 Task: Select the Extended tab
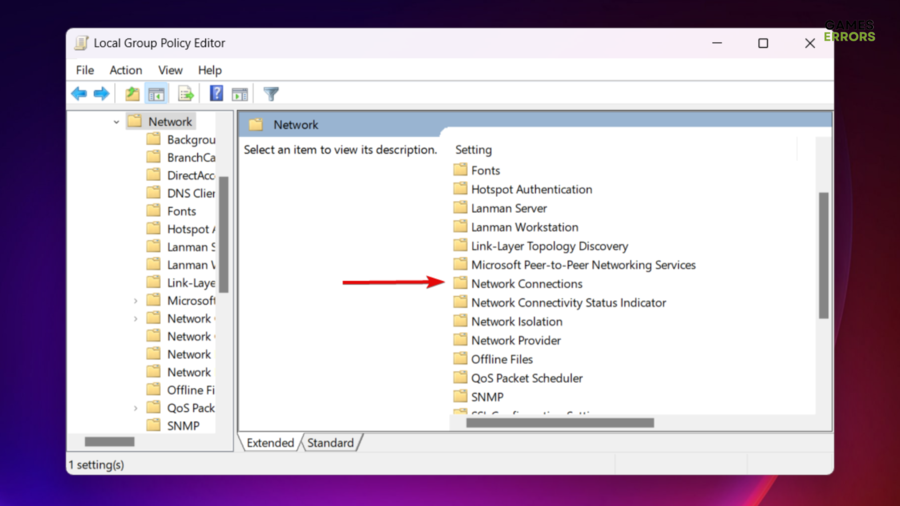coord(270,443)
